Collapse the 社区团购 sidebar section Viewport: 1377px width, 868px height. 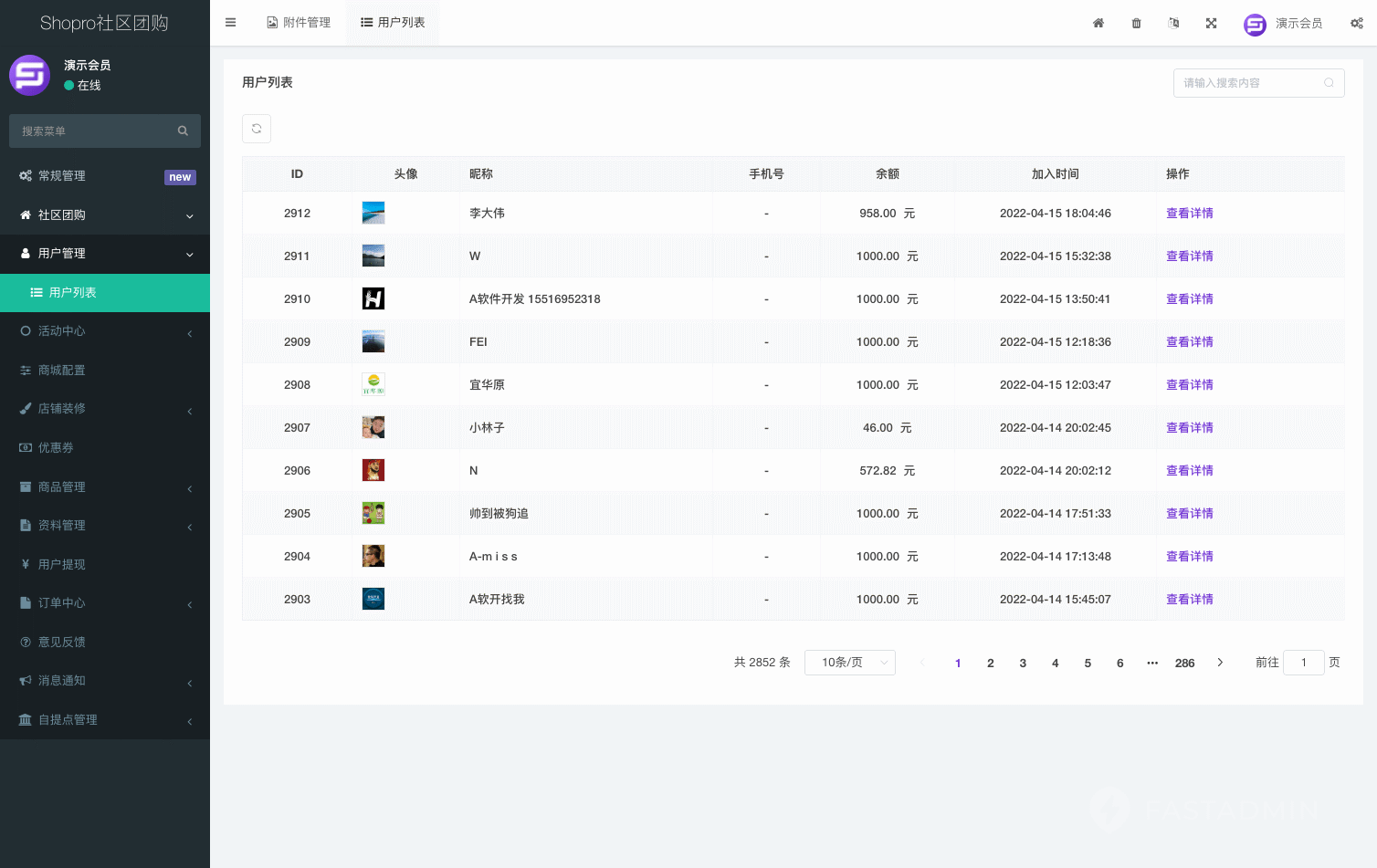[x=105, y=215]
